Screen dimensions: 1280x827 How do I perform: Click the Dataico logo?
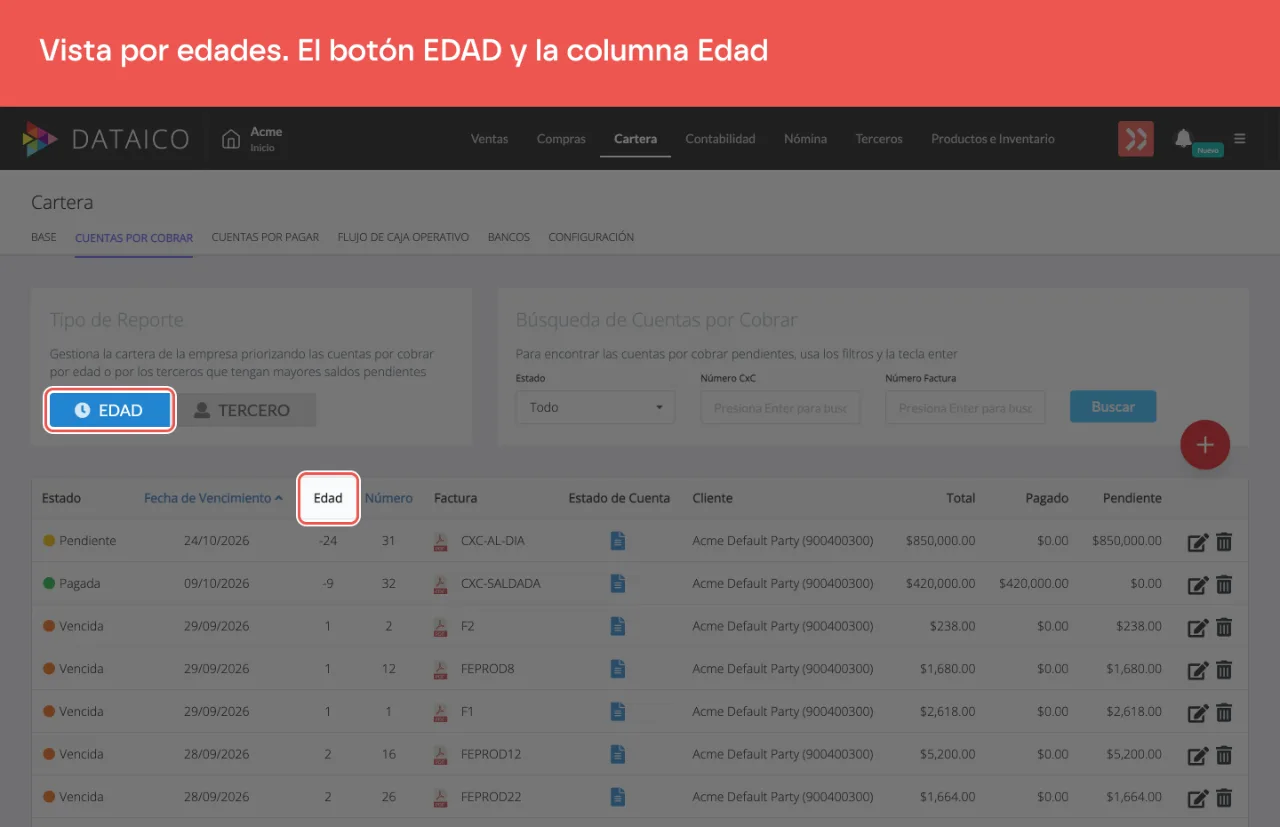pos(106,139)
